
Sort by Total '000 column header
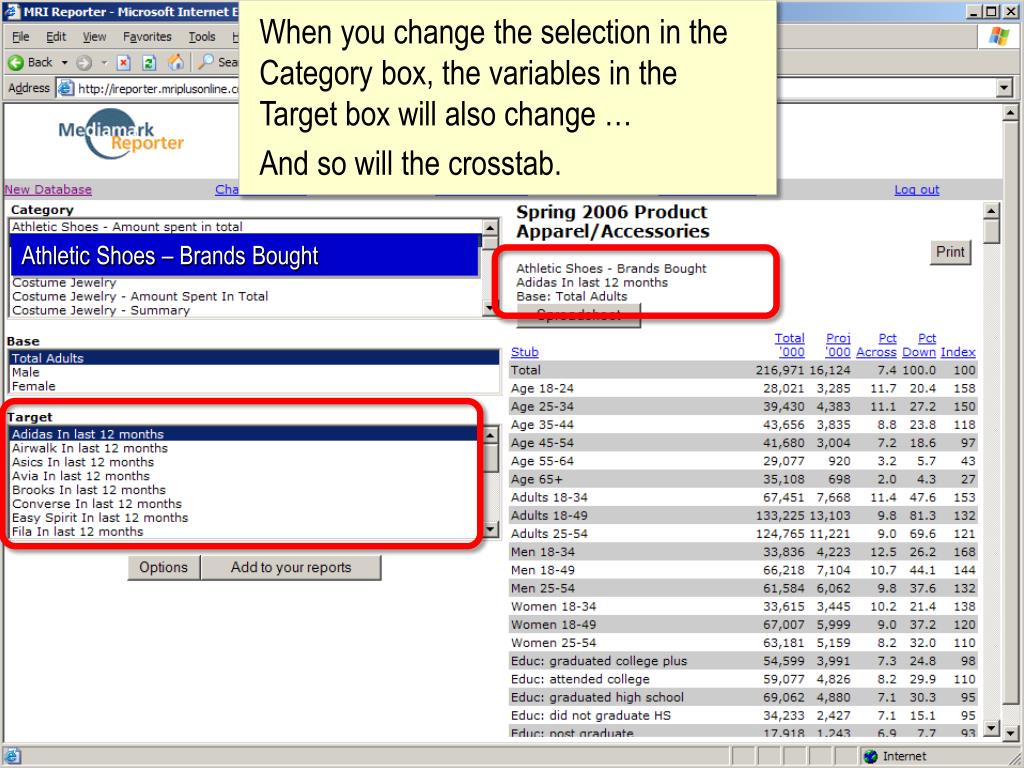(x=790, y=345)
